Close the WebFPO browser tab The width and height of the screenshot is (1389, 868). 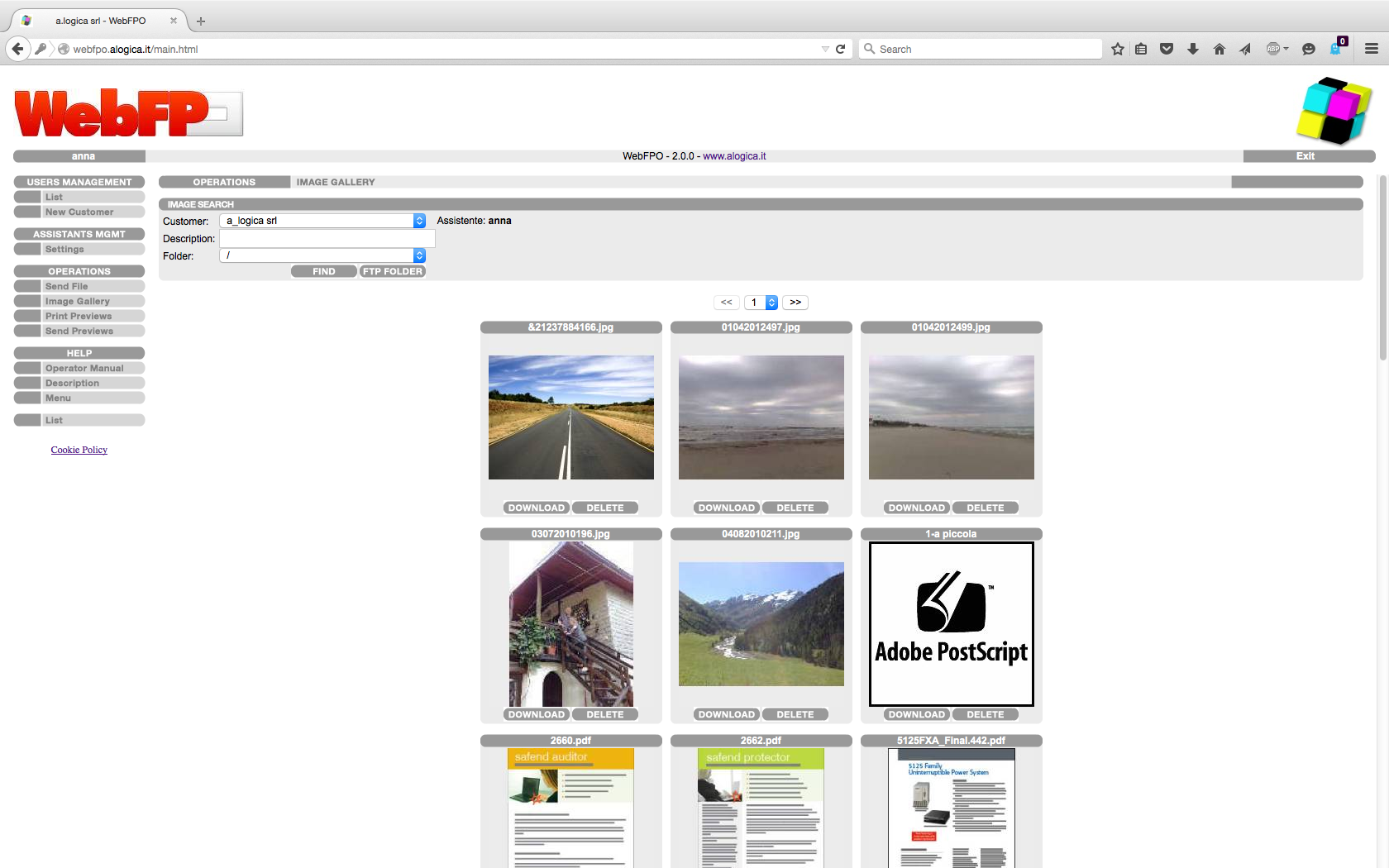pos(174,21)
